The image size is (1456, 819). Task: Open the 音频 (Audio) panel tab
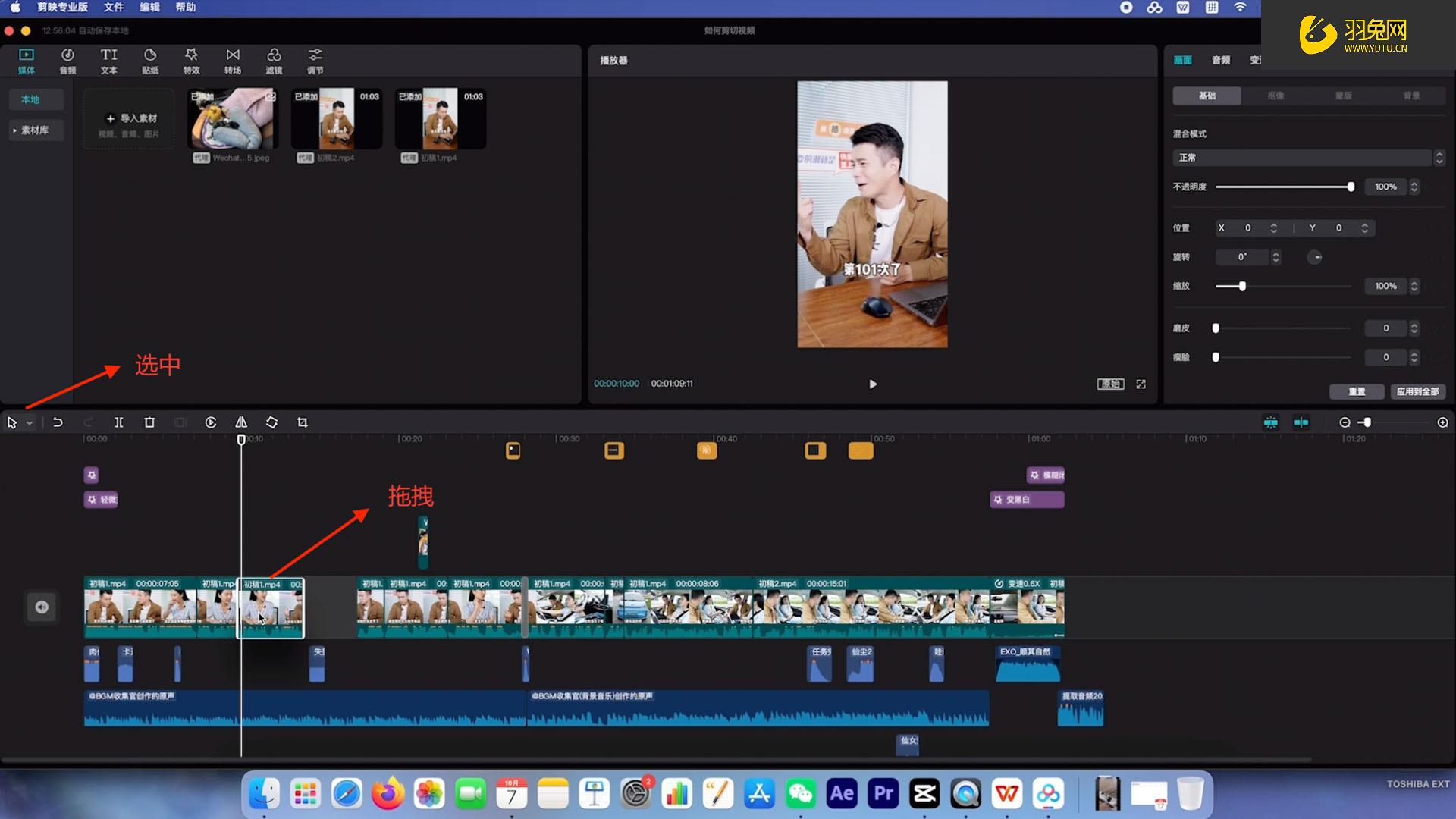[x=67, y=61]
